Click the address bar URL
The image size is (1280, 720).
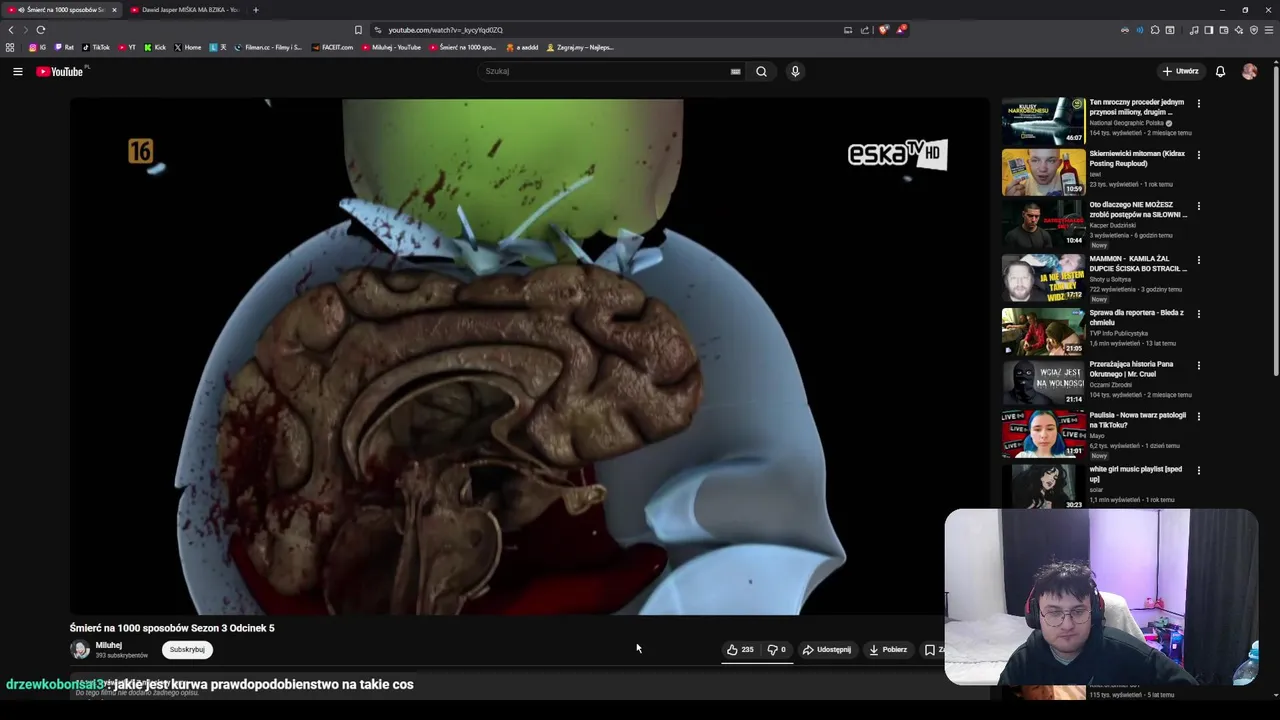coord(445,30)
